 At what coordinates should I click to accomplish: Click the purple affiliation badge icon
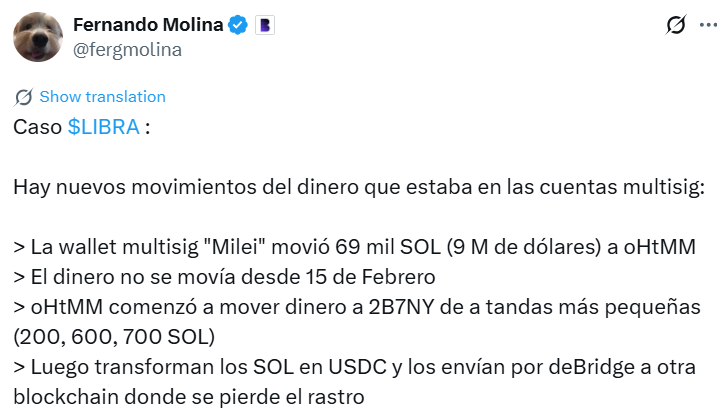click(265, 25)
